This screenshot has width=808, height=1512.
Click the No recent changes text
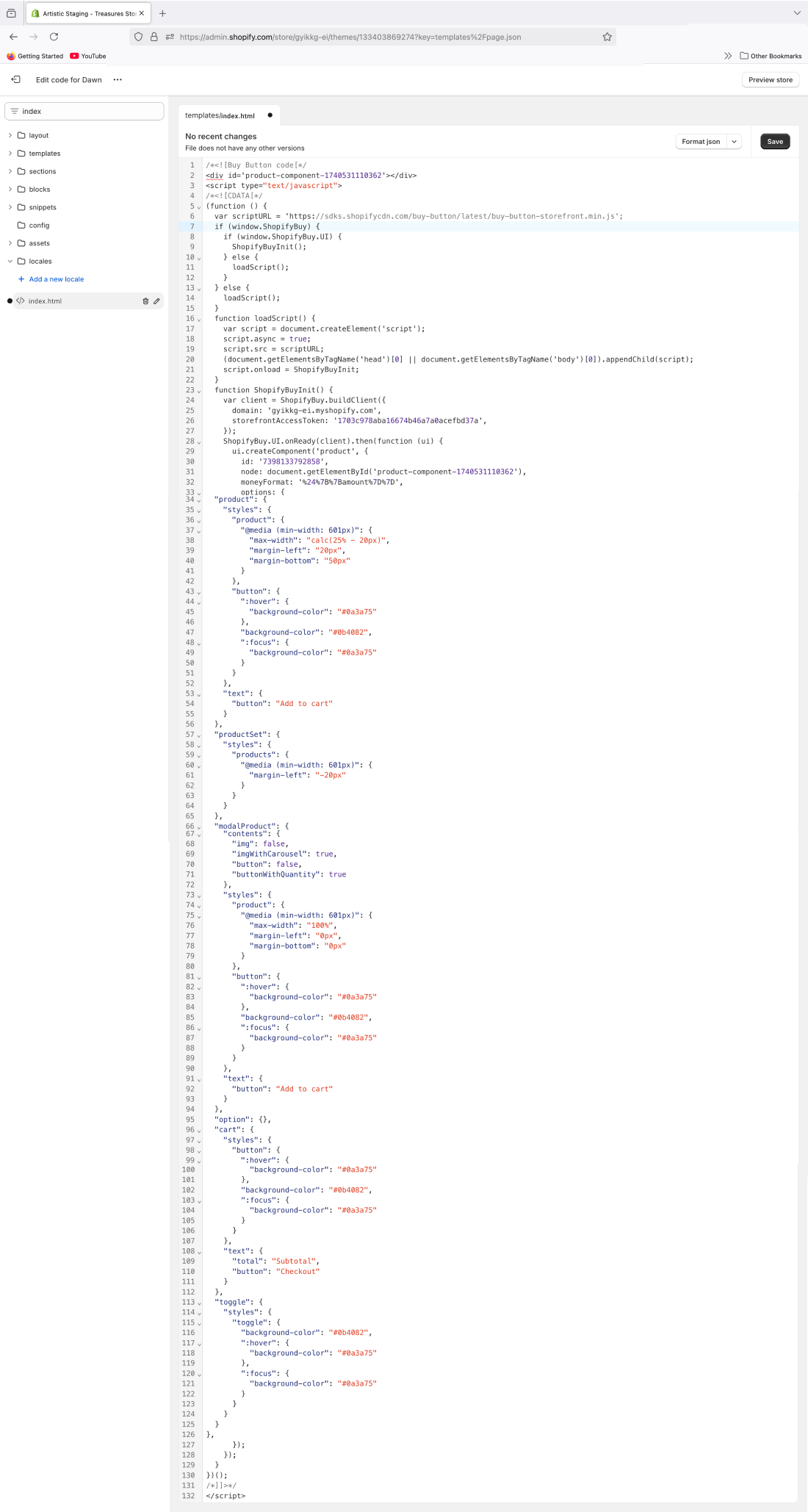point(221,137)
